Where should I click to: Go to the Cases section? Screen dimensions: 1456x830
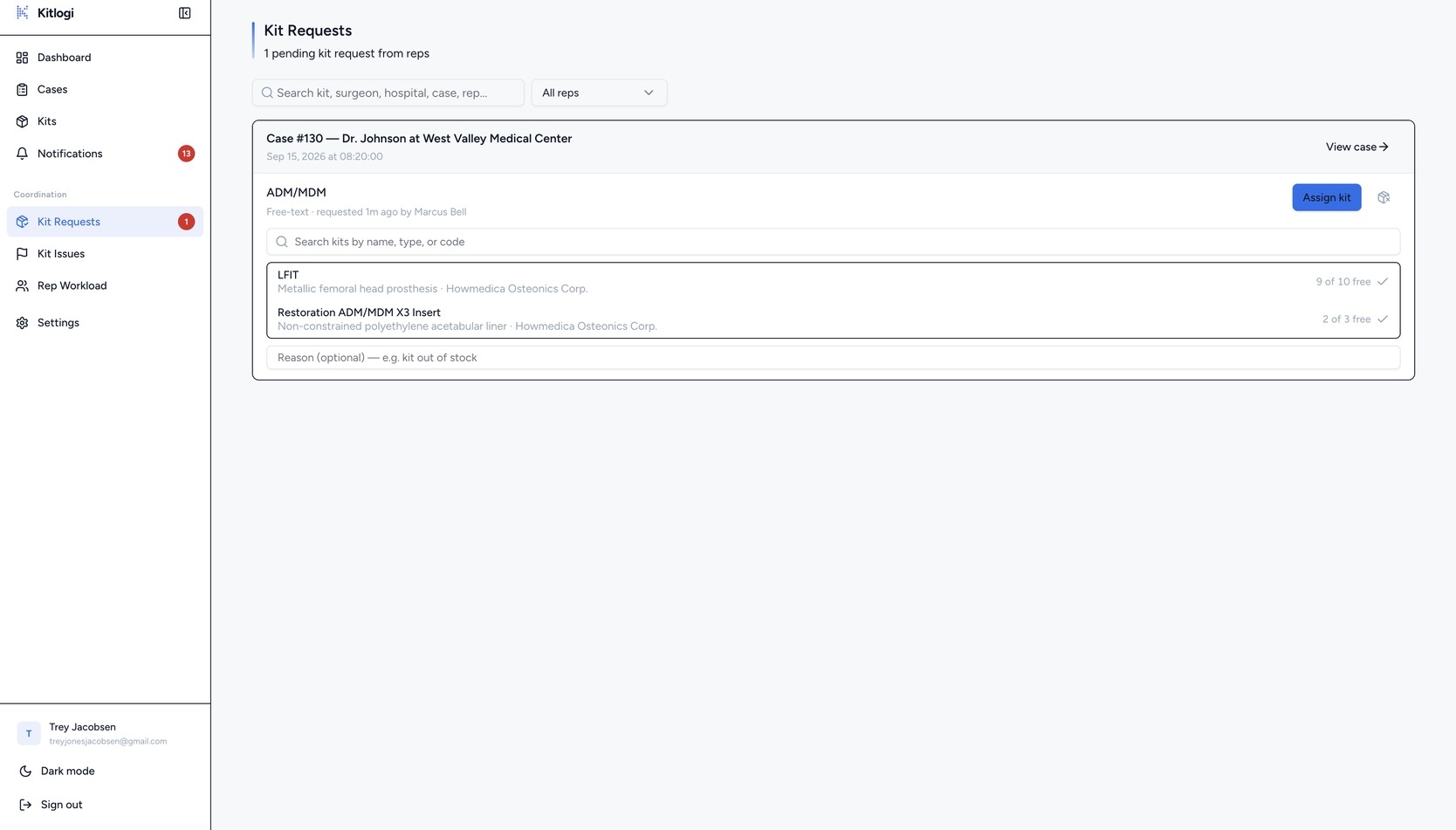(105, 89)
